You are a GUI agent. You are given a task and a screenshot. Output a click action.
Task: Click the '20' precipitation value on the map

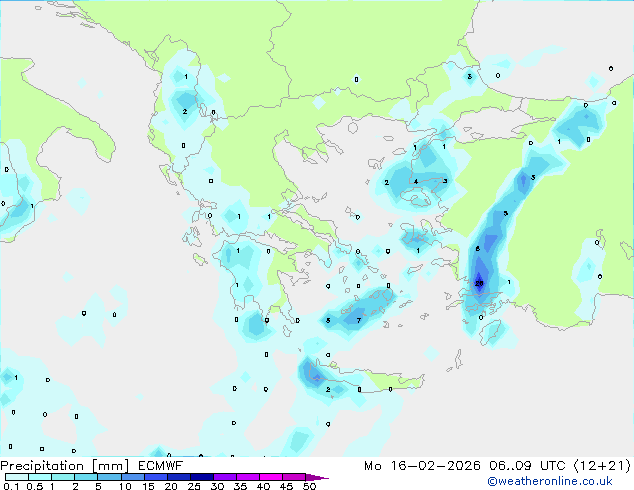[479, 283]
